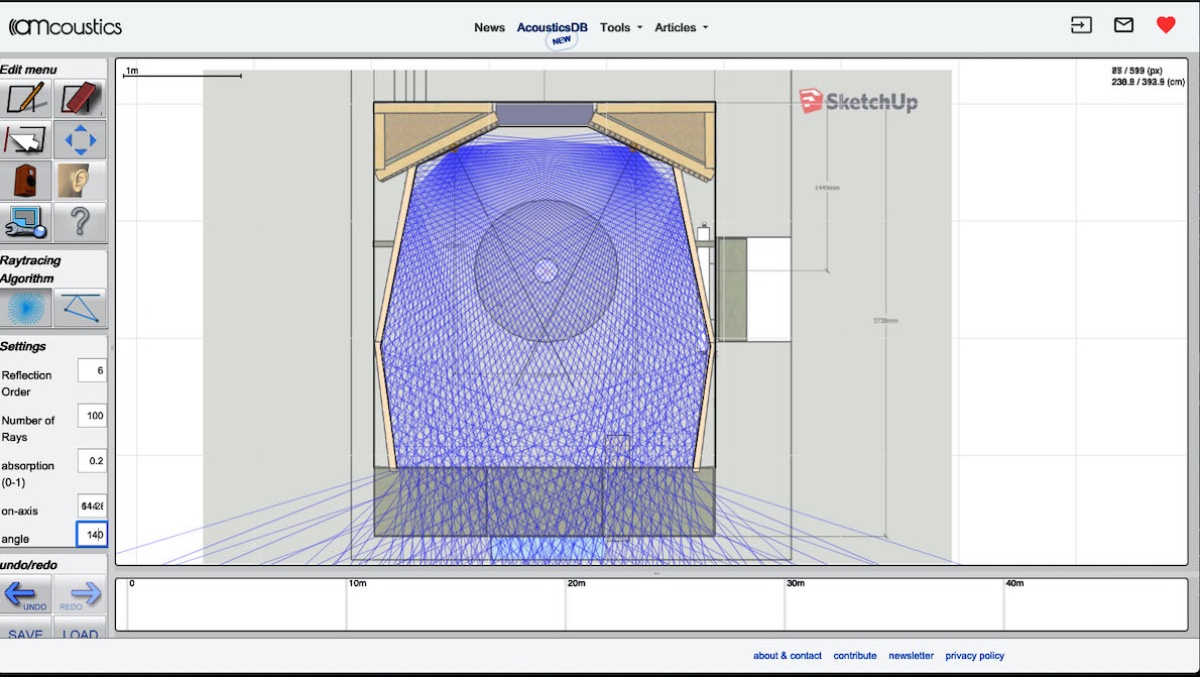The image size is (1200, 677).
Task: Open the image settings wrench tool
Action: pyautogui.click(x=27, y=222)
